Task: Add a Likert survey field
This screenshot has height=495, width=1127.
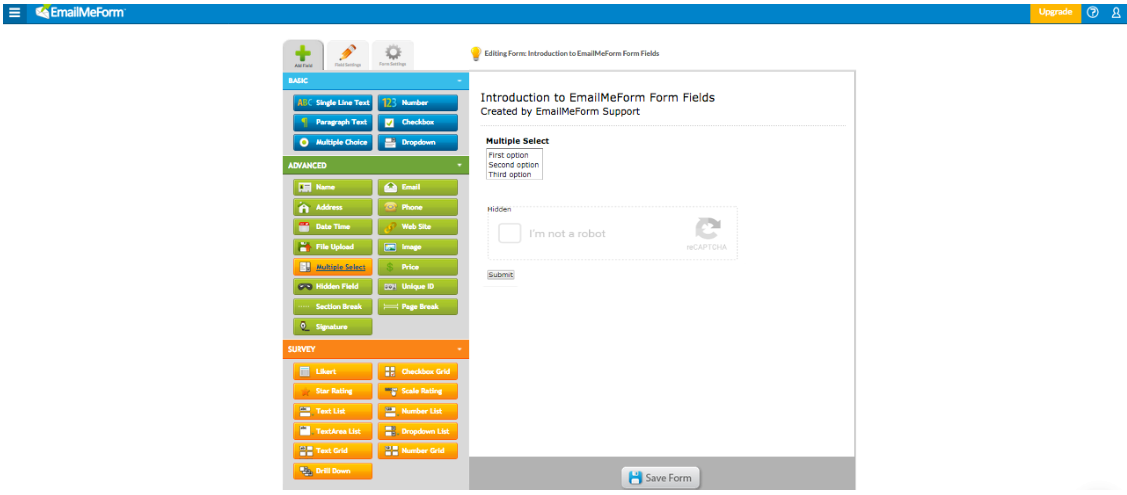Action: (x=333, y=371)
